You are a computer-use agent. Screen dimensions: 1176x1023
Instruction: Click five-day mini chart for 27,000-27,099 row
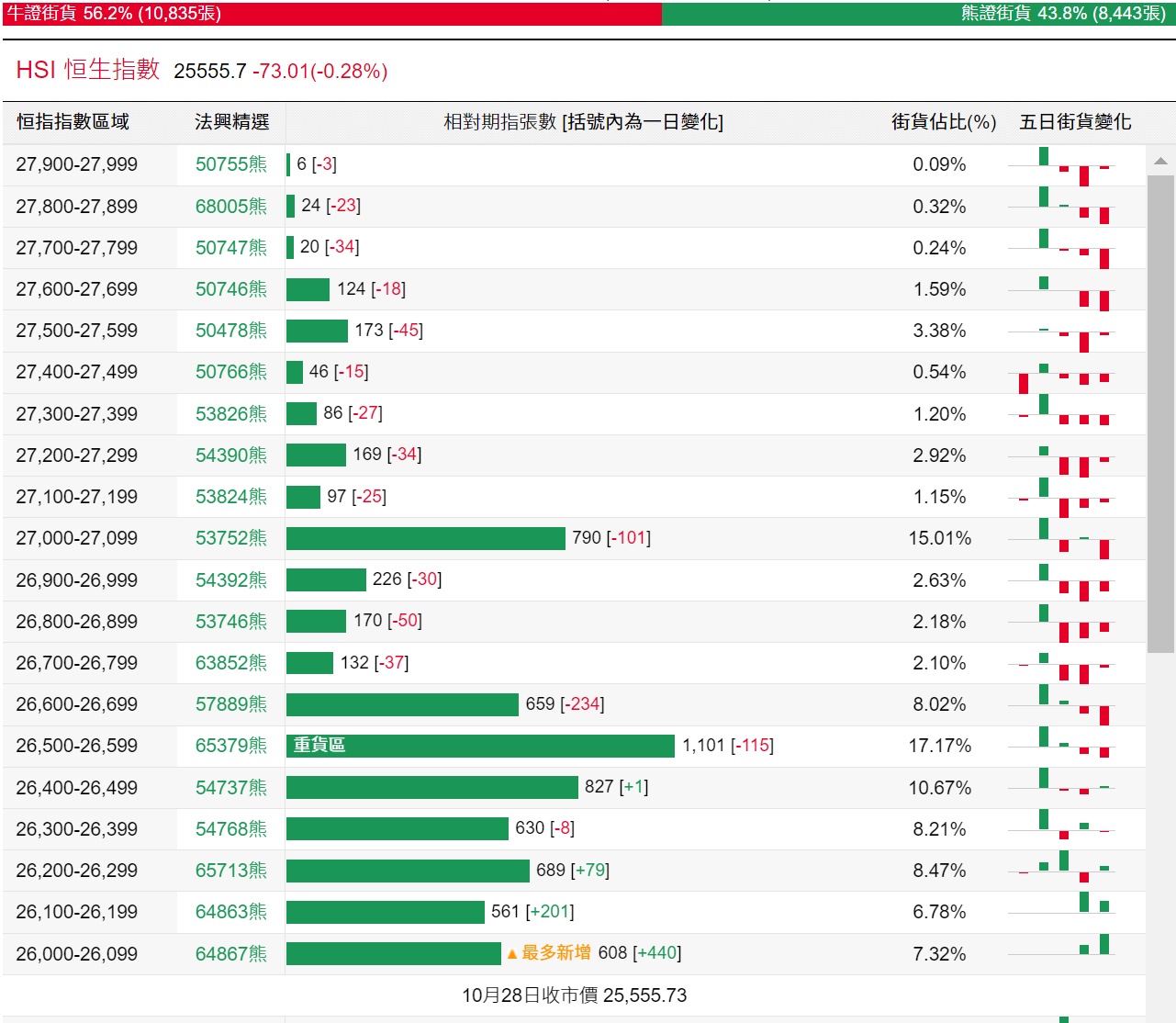[1063, 538]
